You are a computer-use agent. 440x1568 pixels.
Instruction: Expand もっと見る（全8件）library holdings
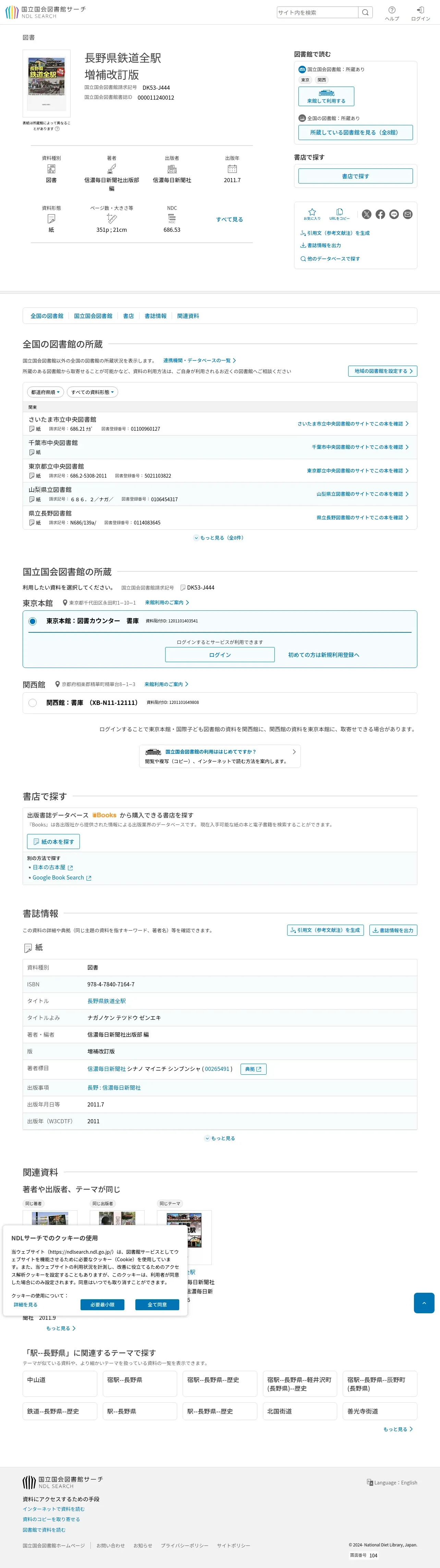[219, 538]
